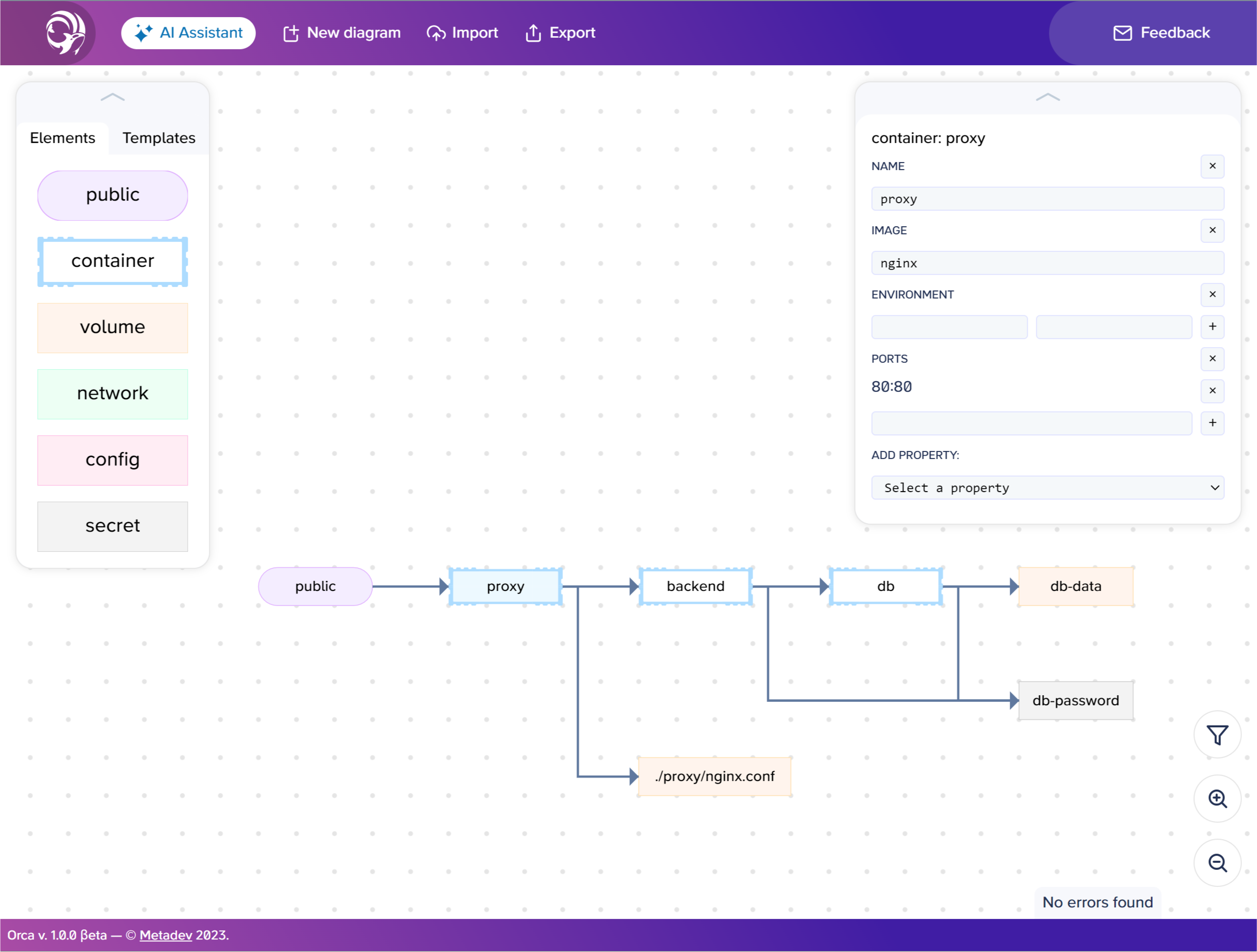
Task: Open the Add Property dropdown
Action: click(1047, 487)
